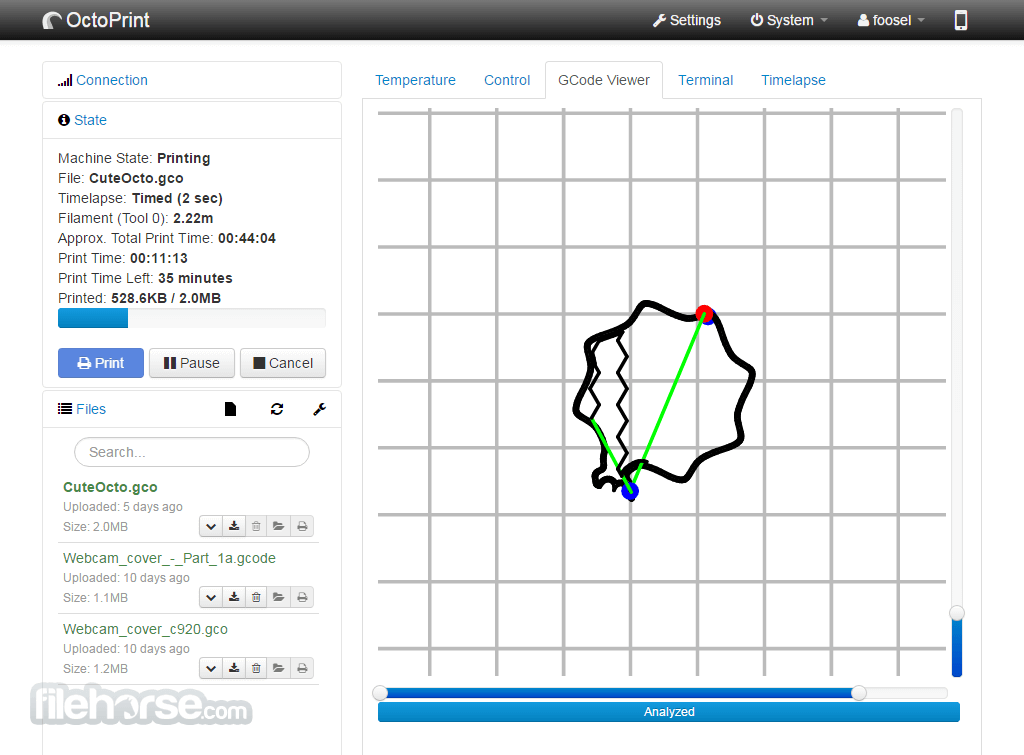Click the file search box
1024x755 pixels.
192,452
